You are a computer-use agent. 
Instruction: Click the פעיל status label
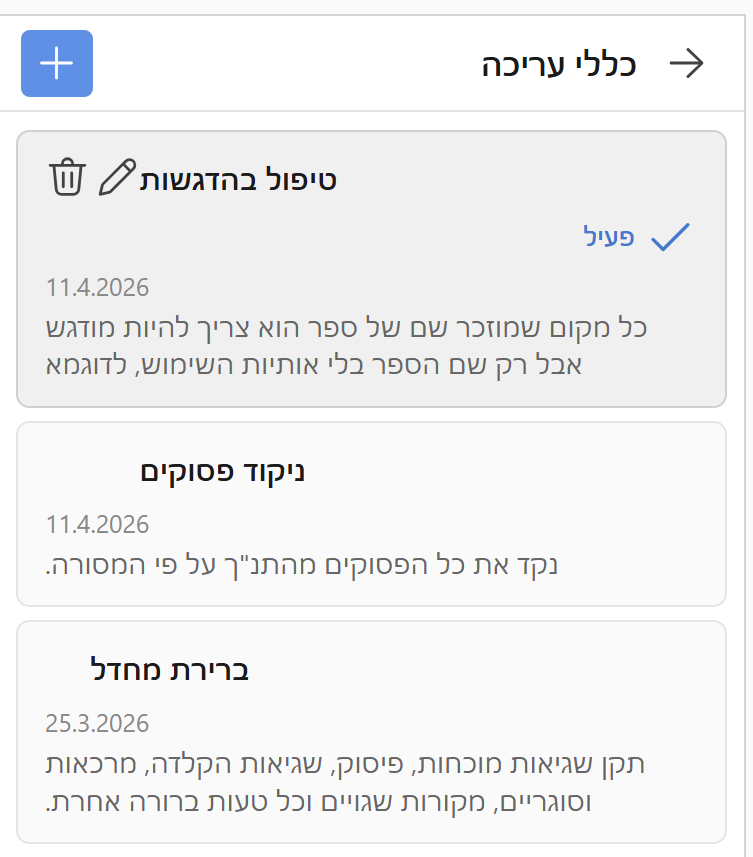(x=609, y=237)
